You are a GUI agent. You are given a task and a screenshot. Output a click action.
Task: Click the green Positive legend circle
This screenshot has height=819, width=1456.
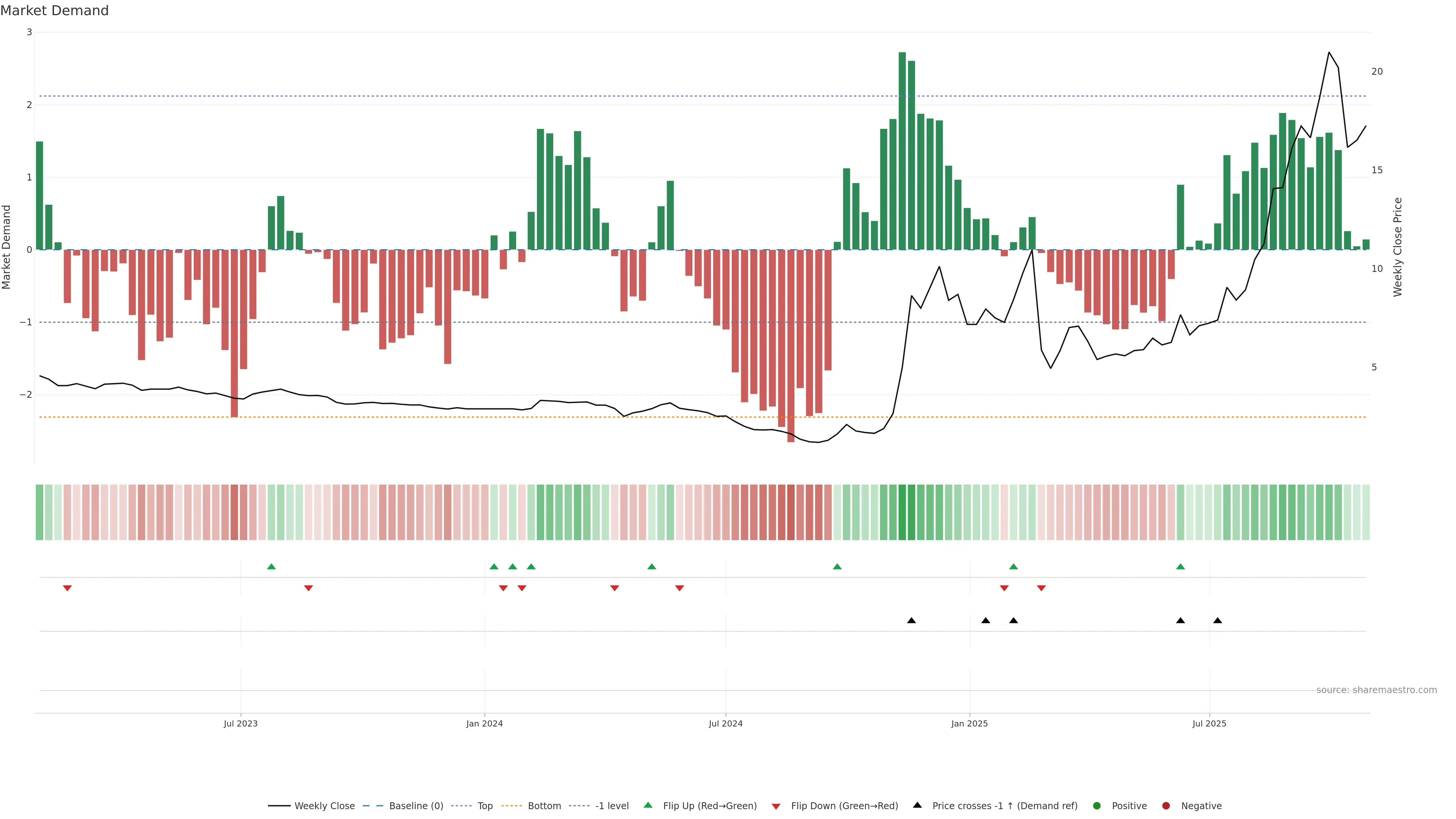pyautogui.click(x=1097, y=806)
